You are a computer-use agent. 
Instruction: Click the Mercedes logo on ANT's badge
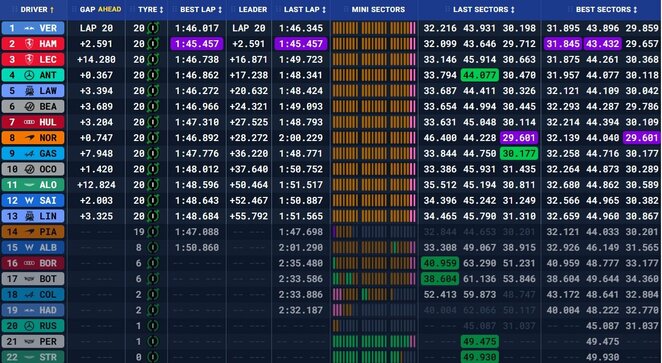(29, 75)
